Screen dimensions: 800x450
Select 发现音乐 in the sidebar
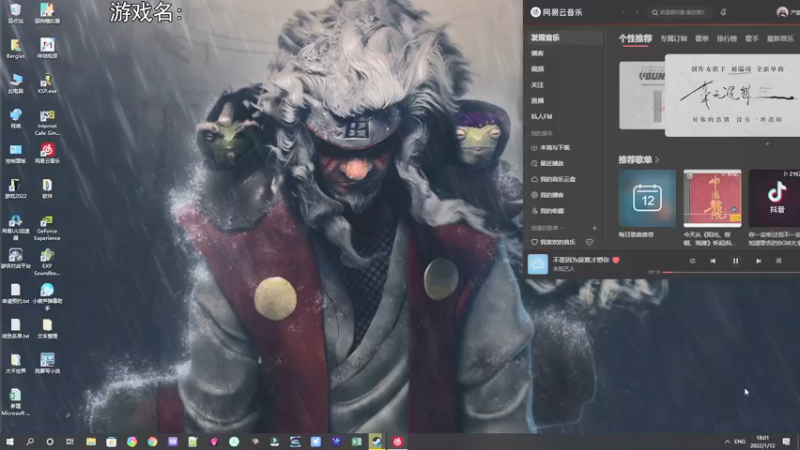(x=564, y=37)
